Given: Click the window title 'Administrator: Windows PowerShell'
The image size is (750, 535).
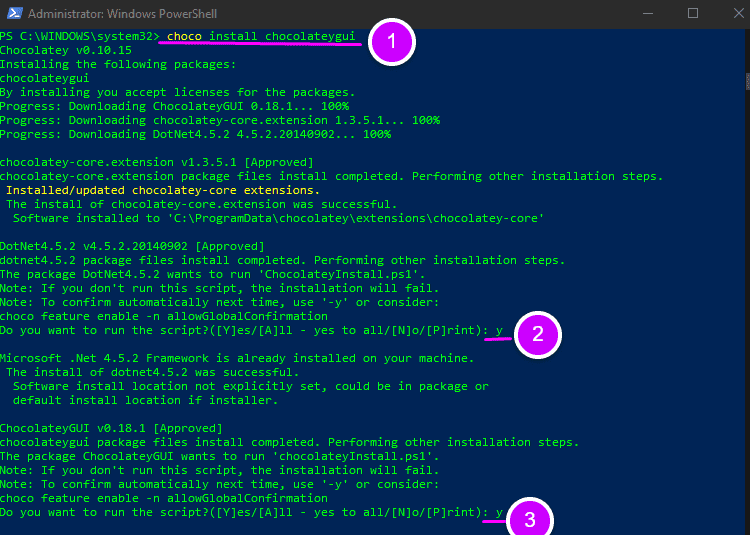Looking at the screenshot, I should tap(122, 14).
